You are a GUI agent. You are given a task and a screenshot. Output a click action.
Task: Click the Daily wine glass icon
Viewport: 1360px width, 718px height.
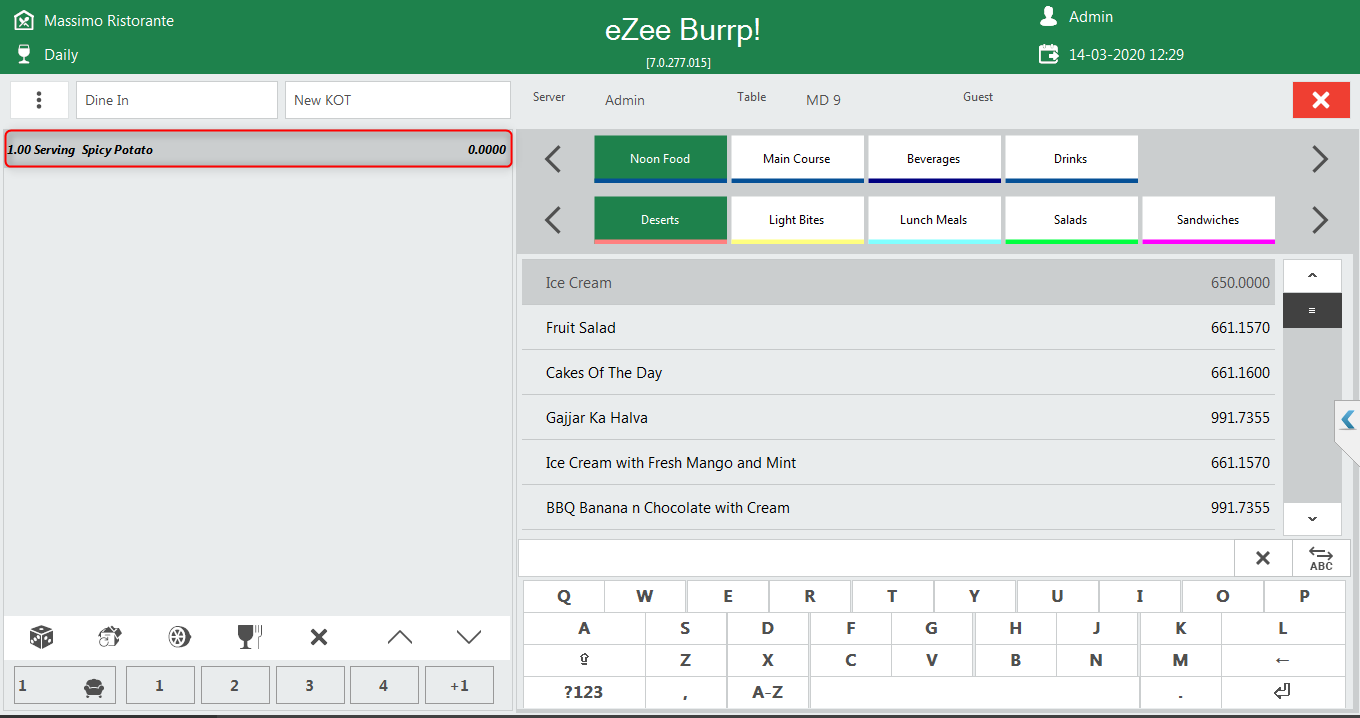24,54
